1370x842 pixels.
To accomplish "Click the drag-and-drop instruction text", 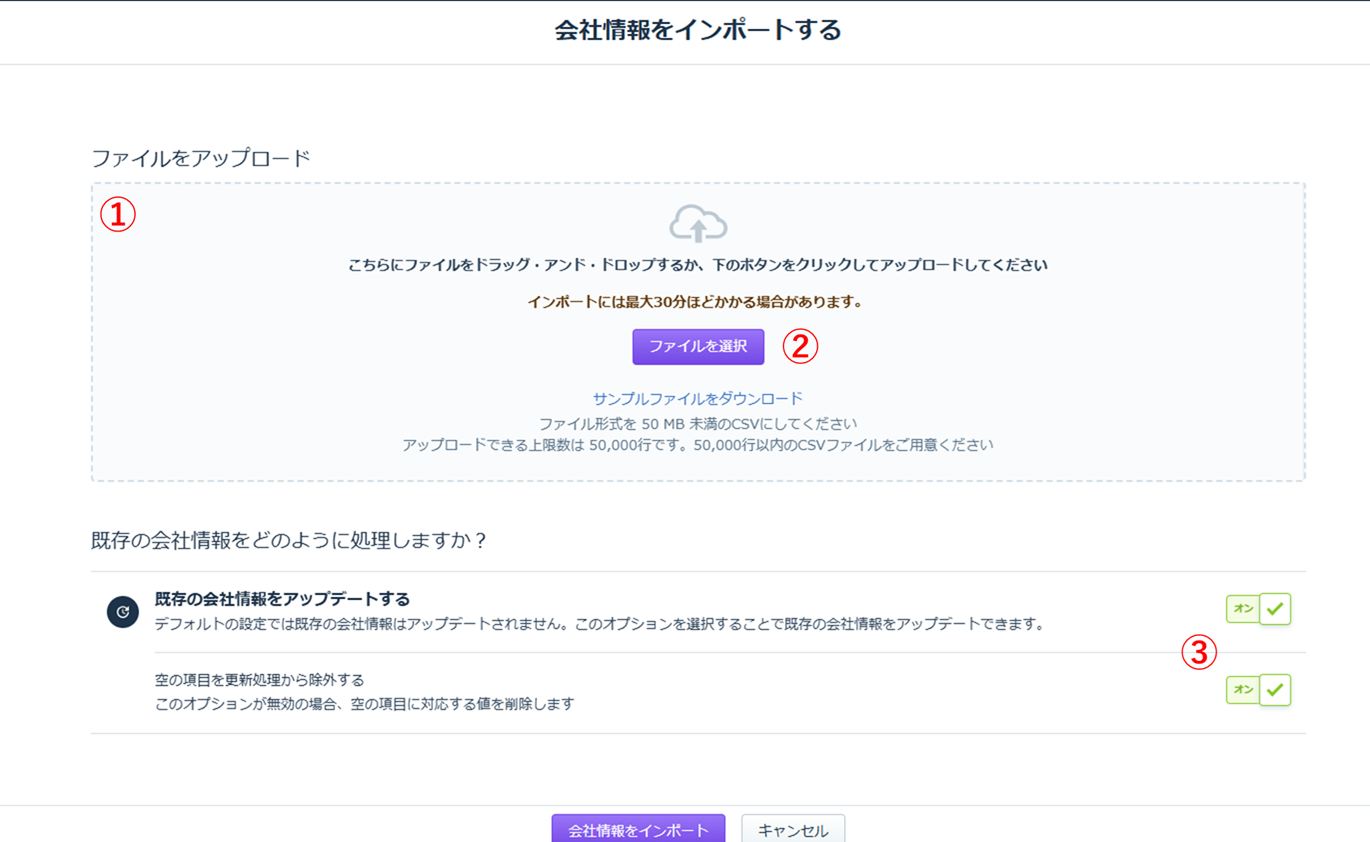I will pyautogui.click(x=698, y=266).
